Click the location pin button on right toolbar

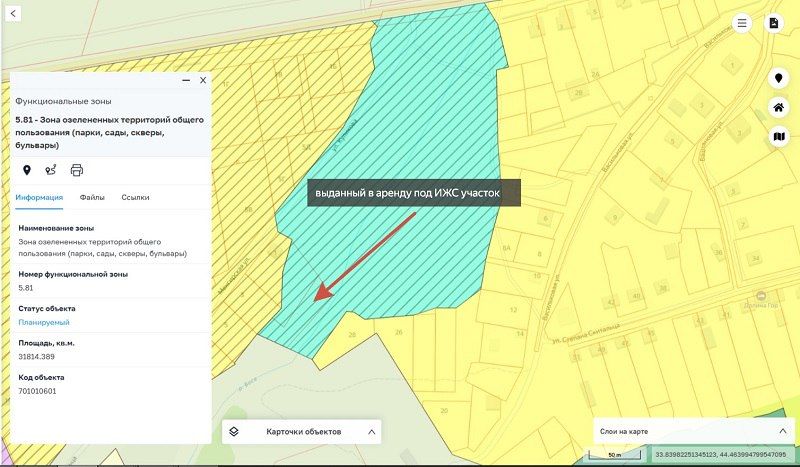click(x=778, y=79)
